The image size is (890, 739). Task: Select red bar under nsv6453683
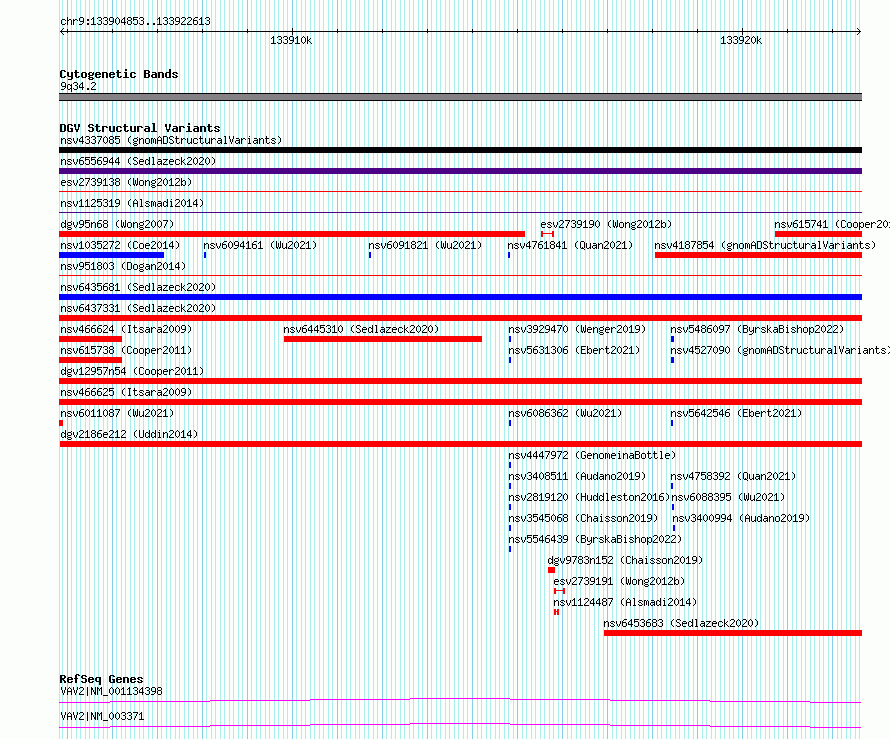click(733, 633)
